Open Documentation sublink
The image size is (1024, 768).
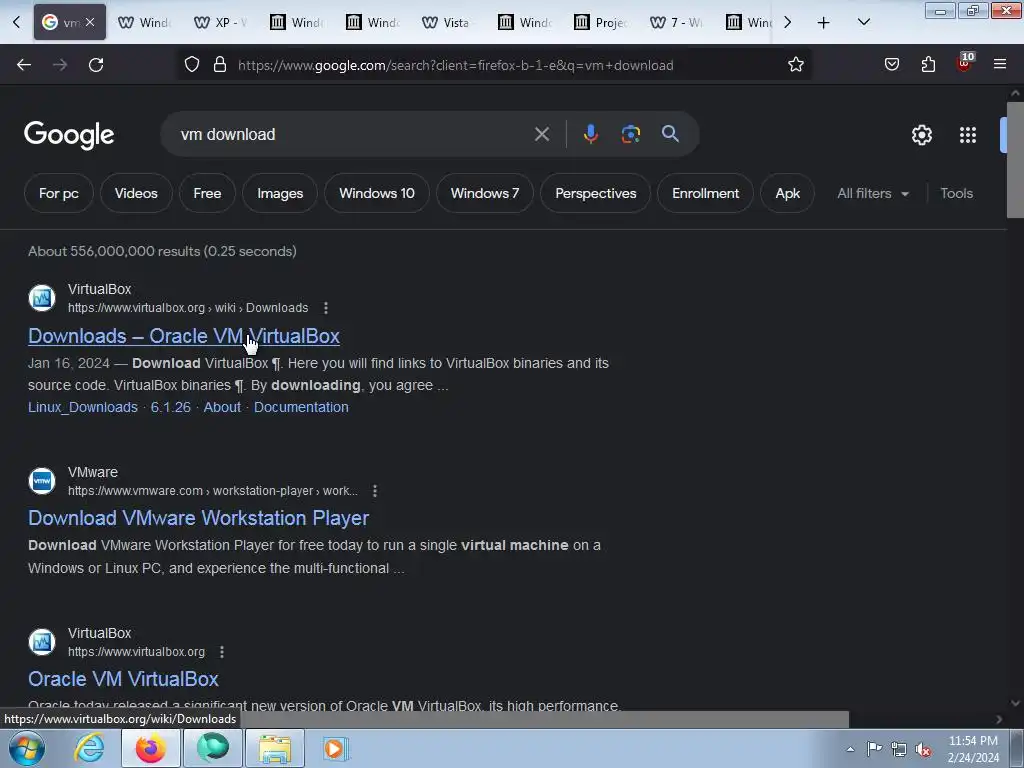click(x=301, y=407)
